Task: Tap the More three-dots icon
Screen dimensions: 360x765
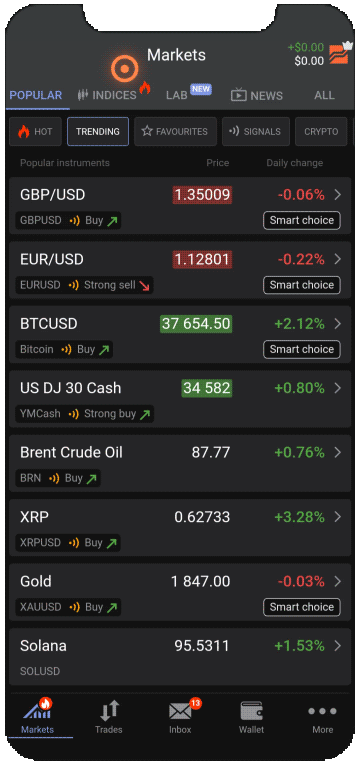Action: [322, 711]
